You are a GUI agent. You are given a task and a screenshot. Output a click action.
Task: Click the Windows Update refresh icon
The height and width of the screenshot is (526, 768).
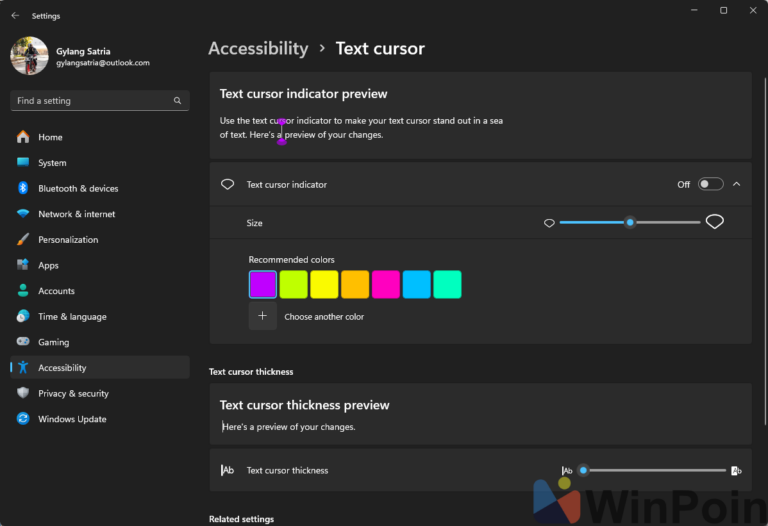(x=23, y=418)
